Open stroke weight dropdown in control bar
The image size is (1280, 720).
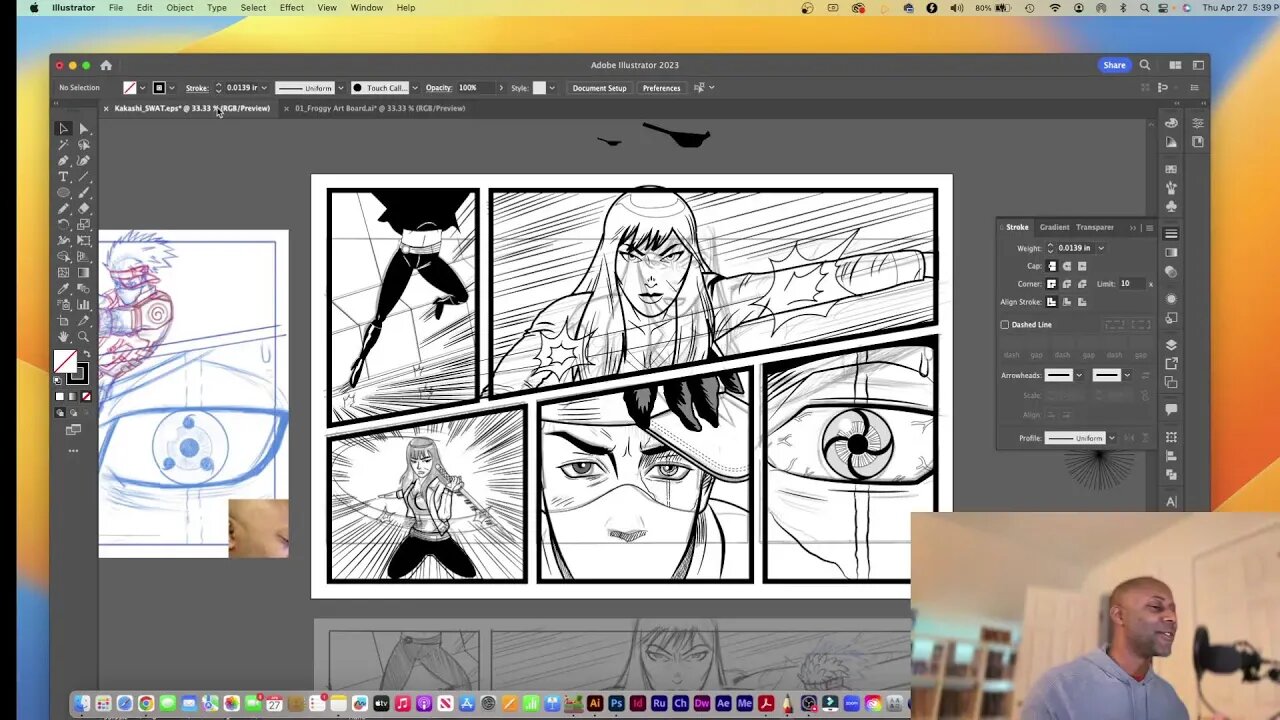(x=264, y=88)
